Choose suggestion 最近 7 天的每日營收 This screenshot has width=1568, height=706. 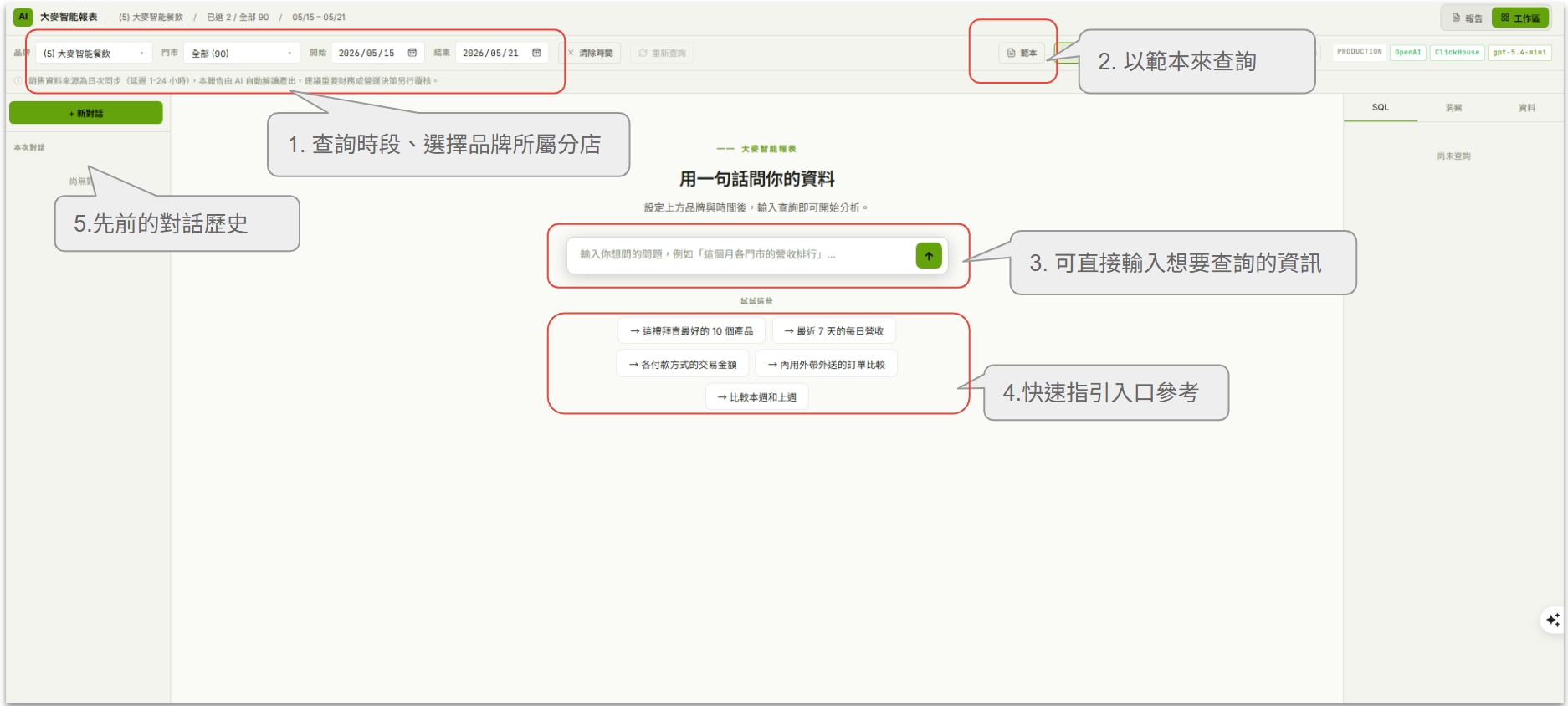(833, 331)
